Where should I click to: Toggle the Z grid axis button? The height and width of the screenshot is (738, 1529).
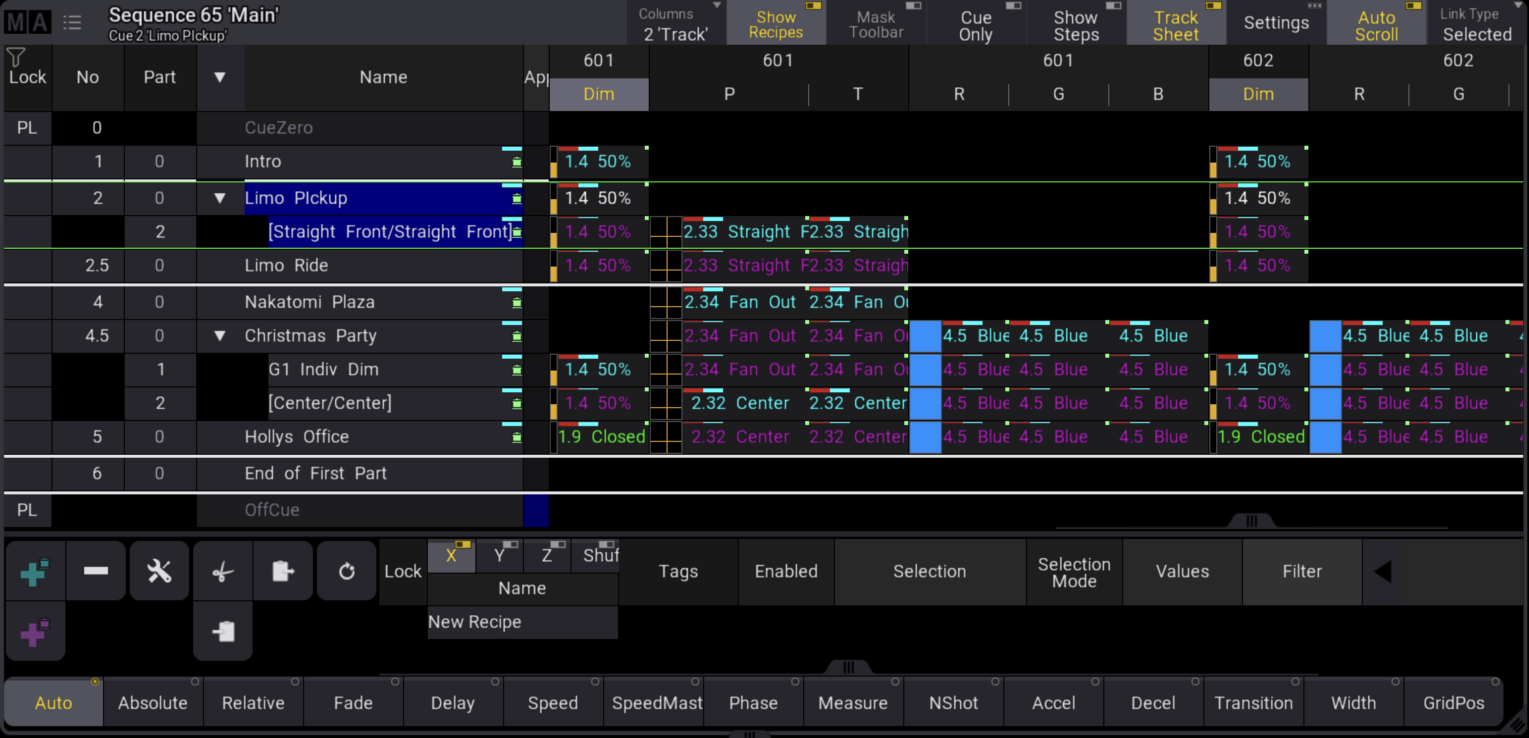click(x=546, y=555)
